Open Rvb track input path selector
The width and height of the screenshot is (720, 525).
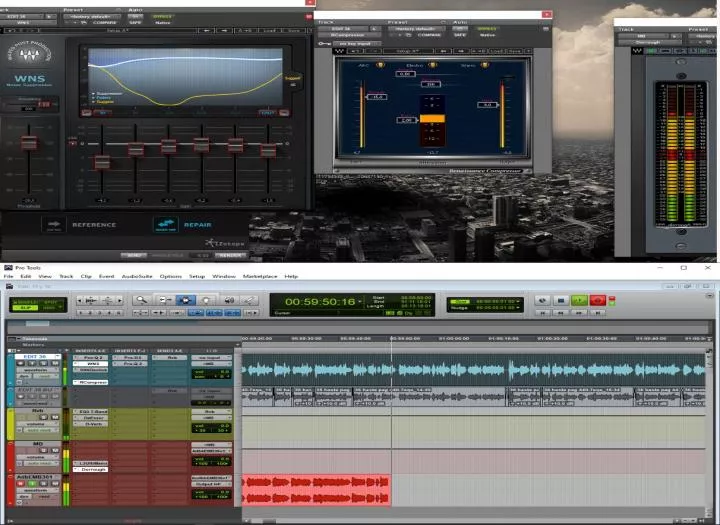(x=211, y=412)
